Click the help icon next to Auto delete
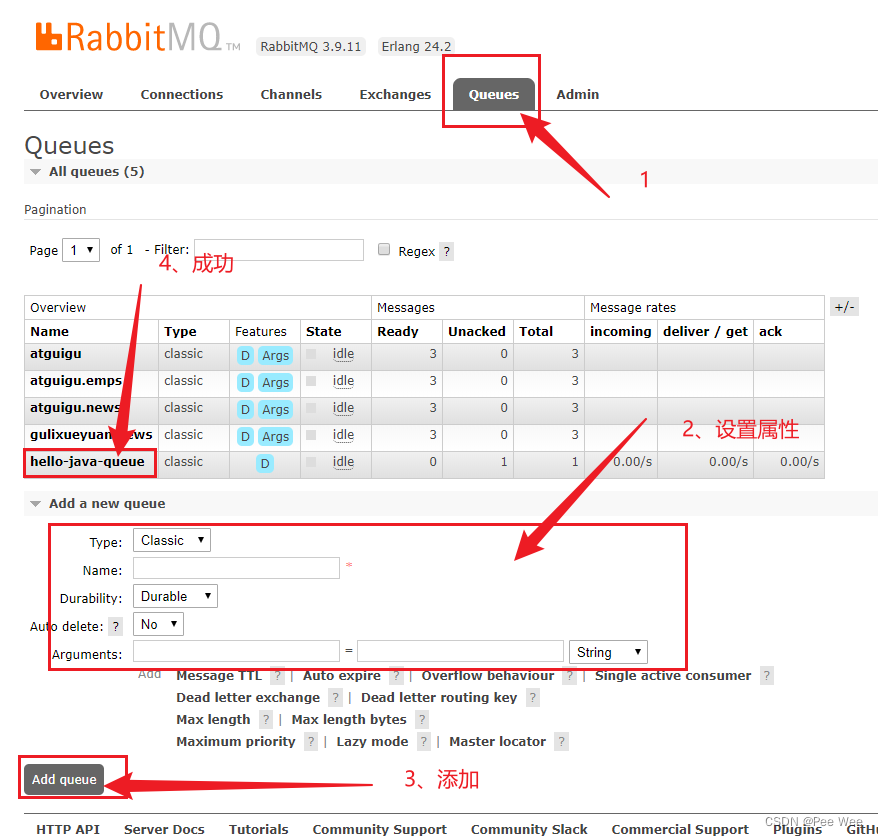This screenshot has width=878, height=836. [116, 624]
